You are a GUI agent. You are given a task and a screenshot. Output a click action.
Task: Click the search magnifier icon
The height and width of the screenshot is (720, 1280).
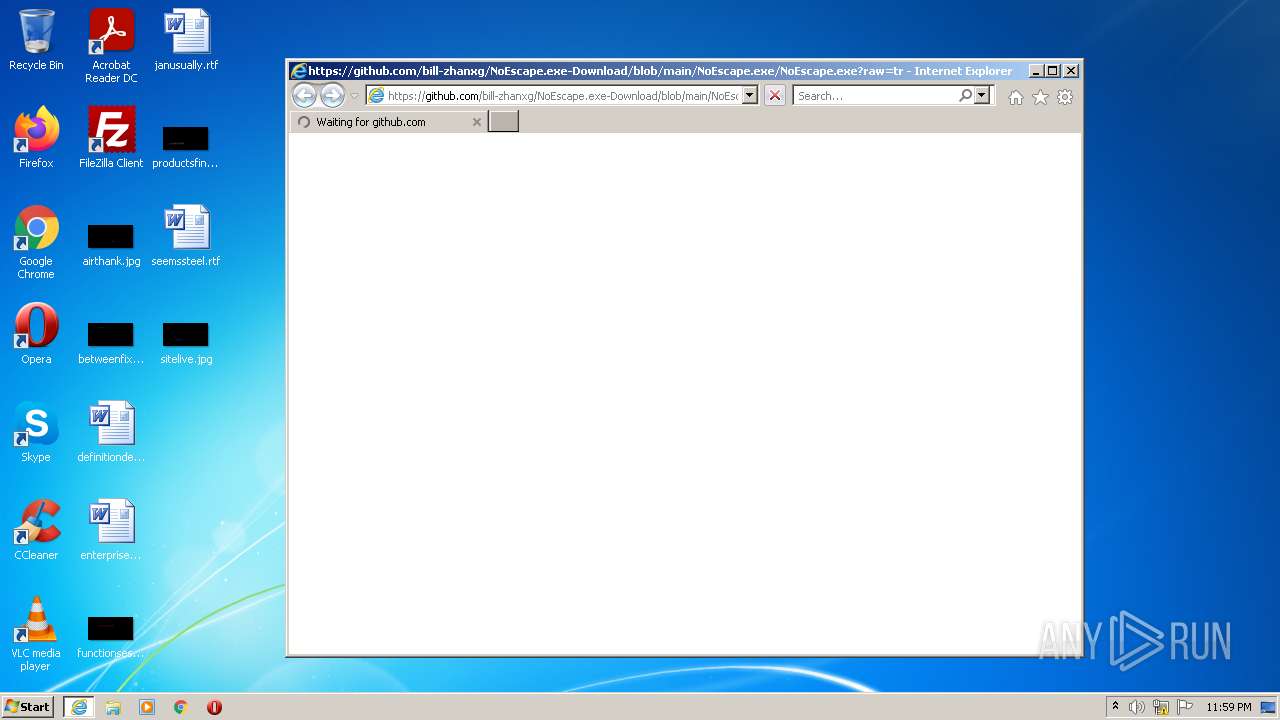(x=965, y=96)
